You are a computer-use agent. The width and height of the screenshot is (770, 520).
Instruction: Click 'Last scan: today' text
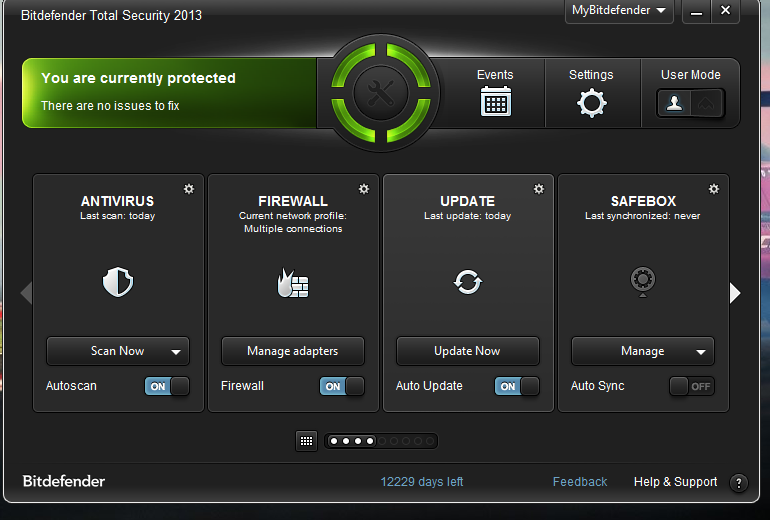[117, 216]
